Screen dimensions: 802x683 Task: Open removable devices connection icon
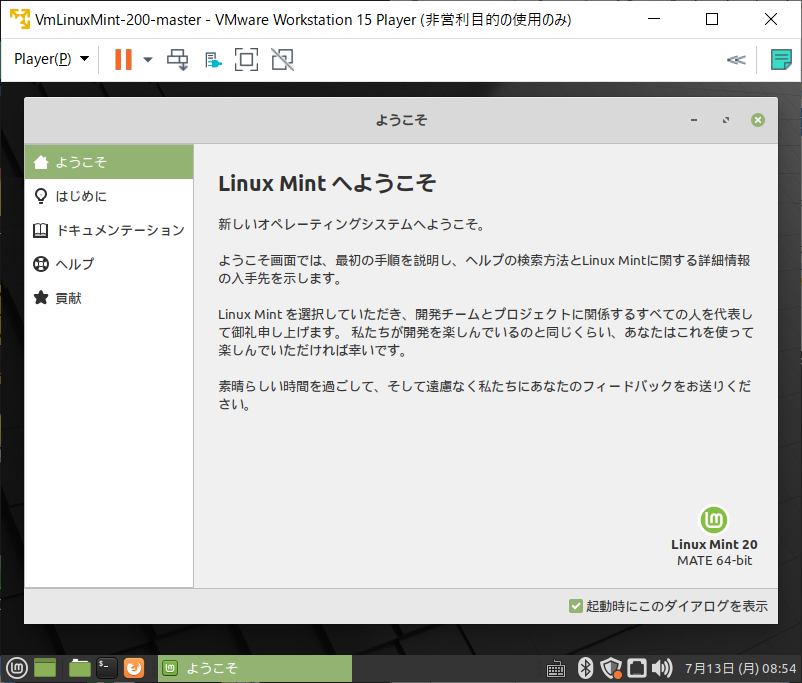(x=213, y=60)
